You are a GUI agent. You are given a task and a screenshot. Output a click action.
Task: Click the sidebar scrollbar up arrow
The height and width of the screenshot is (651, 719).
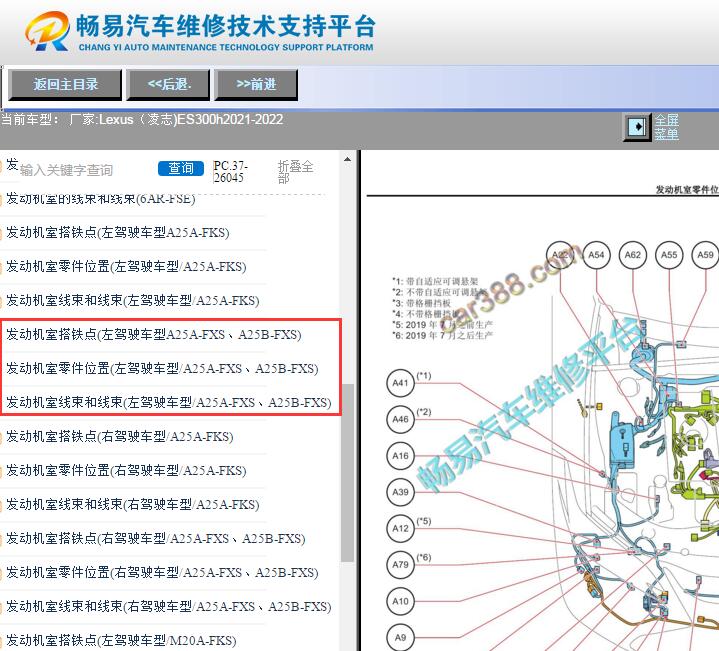(x=348, y=160)
